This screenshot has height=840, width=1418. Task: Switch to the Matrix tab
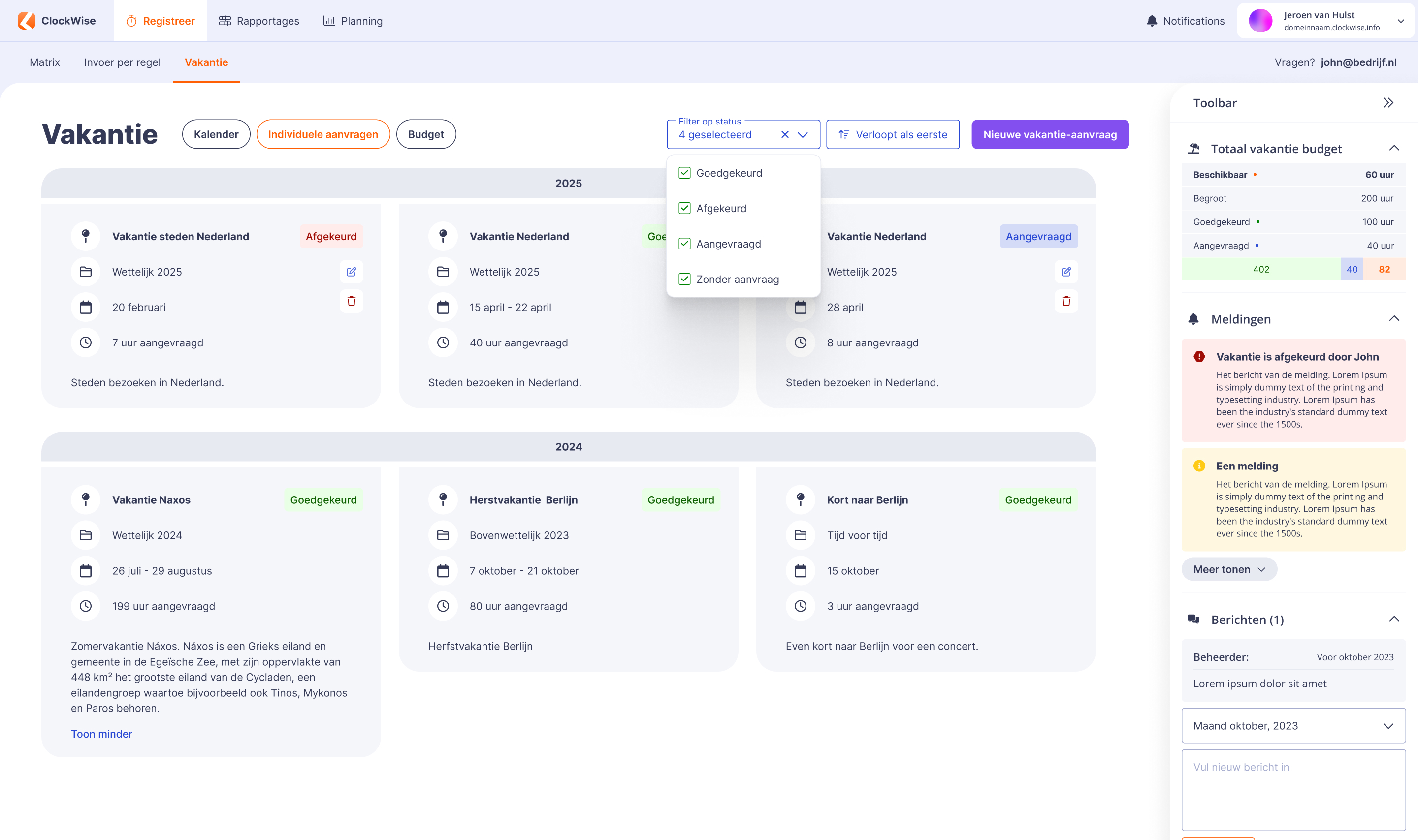point(44,62)
